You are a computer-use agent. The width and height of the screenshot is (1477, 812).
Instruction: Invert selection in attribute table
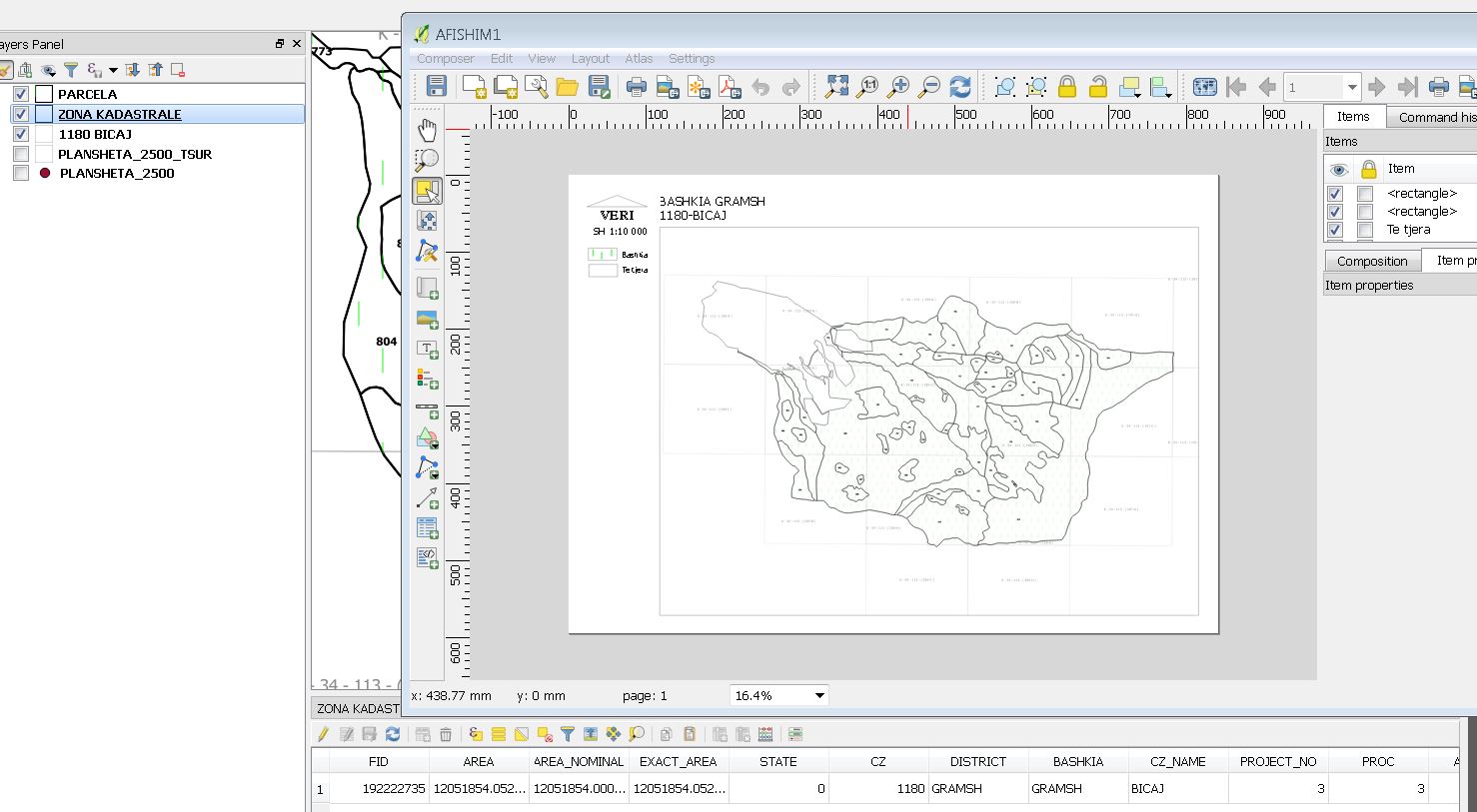pos(521,734)
